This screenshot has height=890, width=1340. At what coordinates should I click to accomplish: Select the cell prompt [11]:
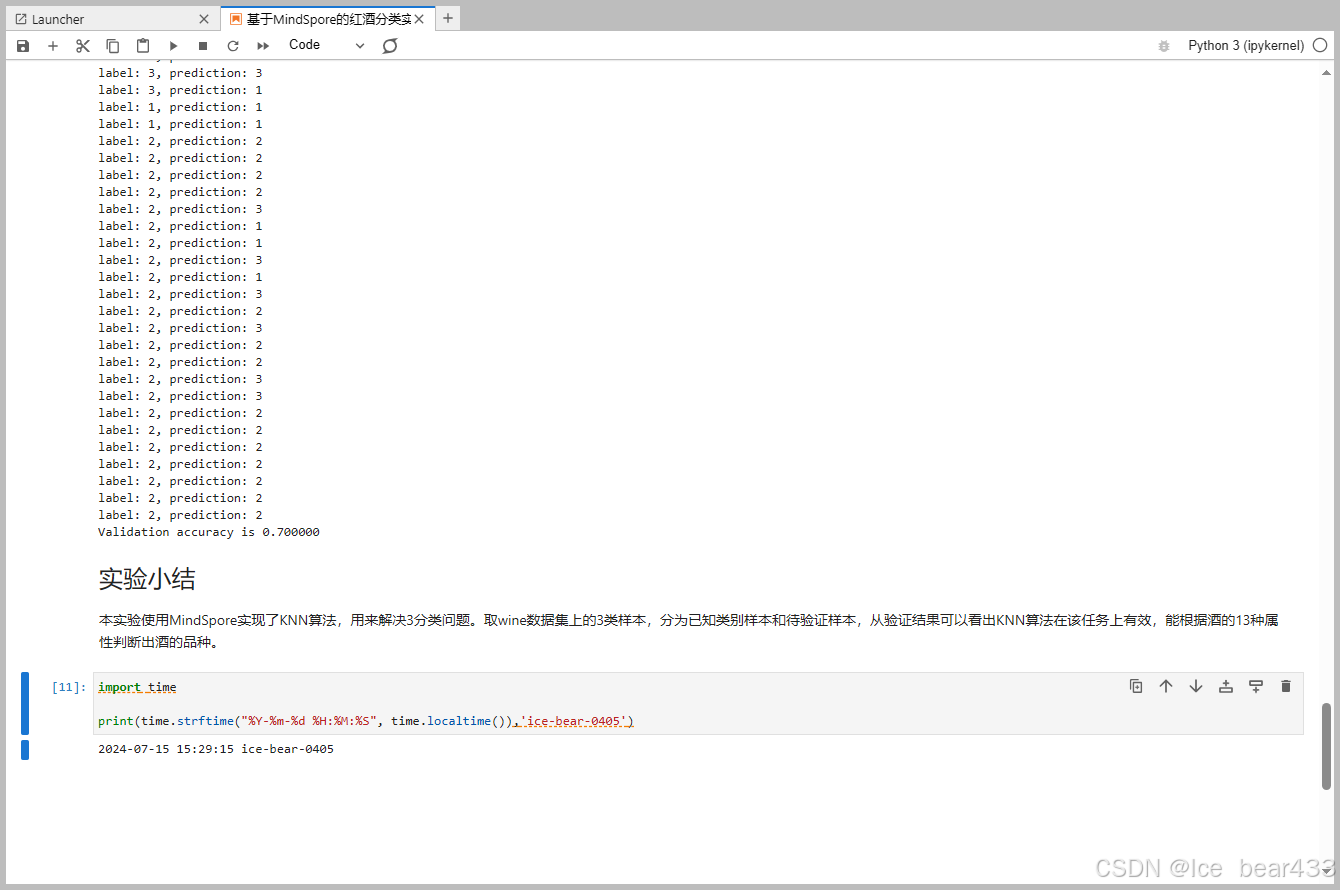coord(69,687)
